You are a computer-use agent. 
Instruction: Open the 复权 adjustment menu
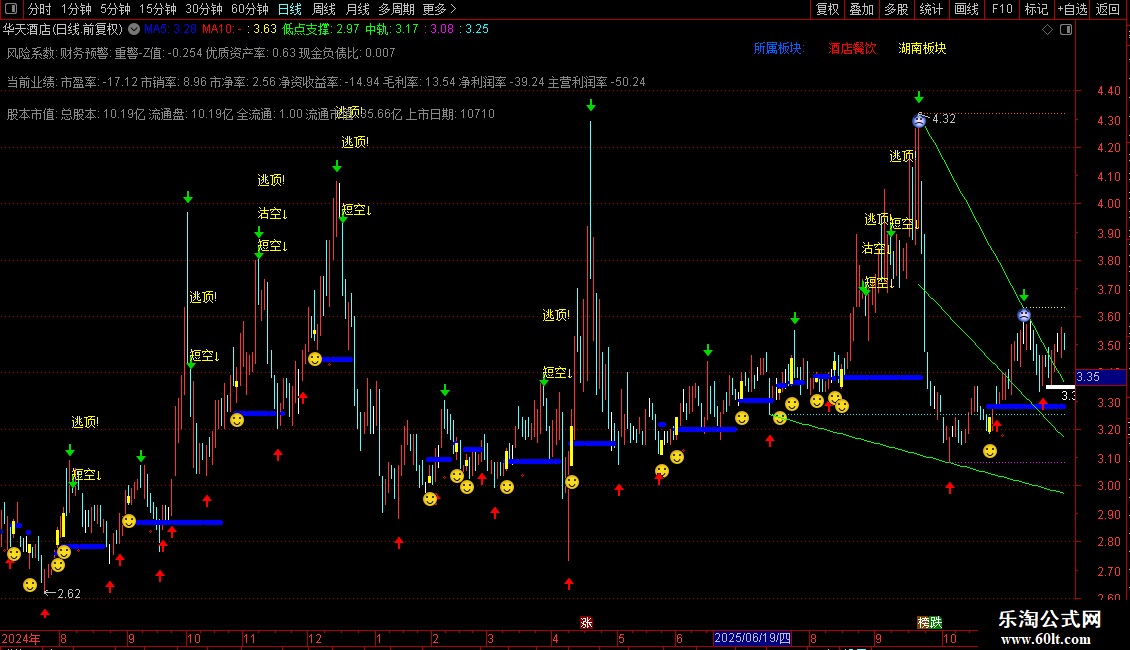[x=827, y=9]
